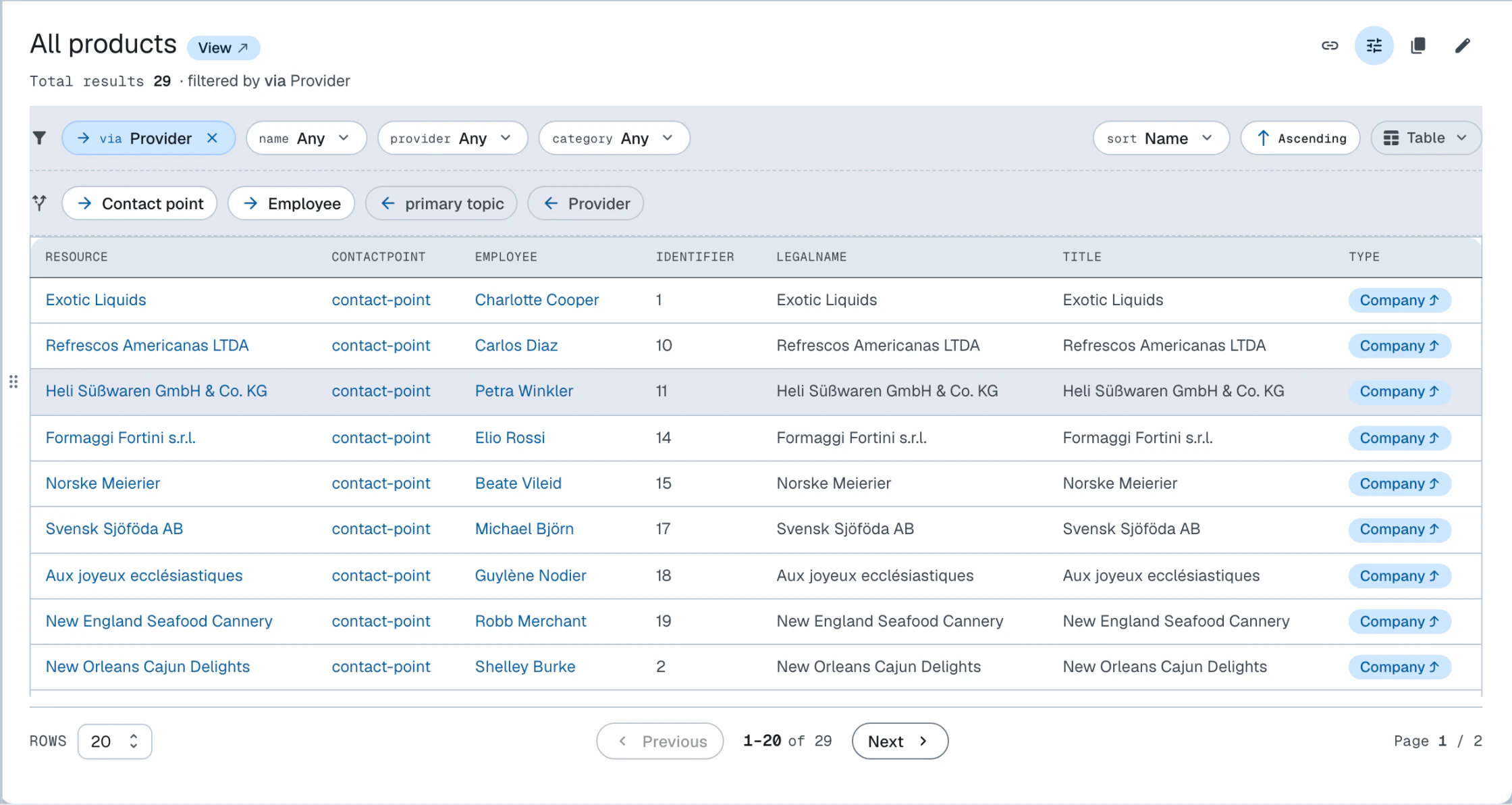Open employee Petra Winkler link

(524, 391)
